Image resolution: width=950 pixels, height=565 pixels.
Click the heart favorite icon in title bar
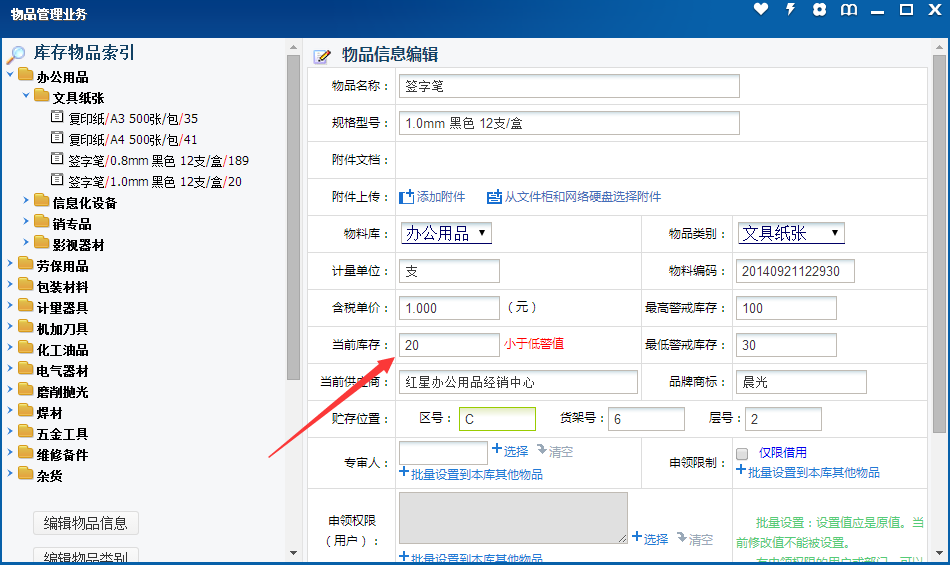(x=761, y=9)
